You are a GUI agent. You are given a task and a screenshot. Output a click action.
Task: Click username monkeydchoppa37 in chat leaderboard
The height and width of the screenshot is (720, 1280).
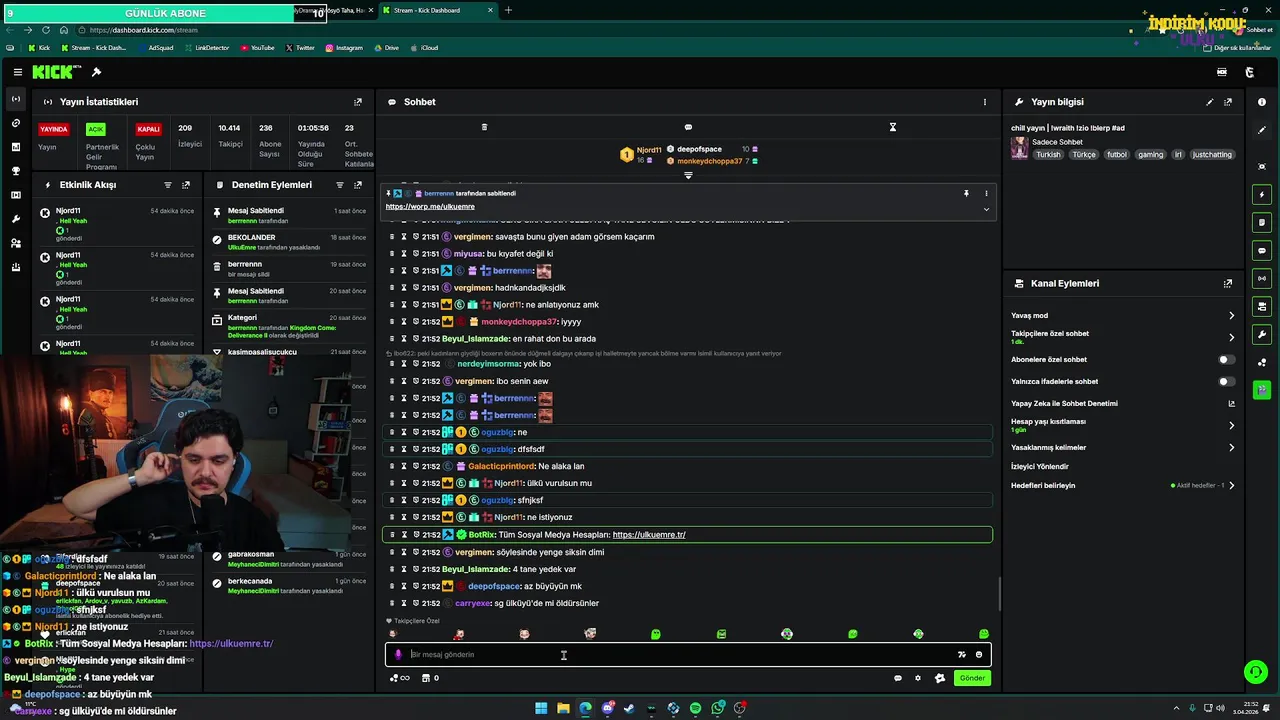[x=710, y=161]
